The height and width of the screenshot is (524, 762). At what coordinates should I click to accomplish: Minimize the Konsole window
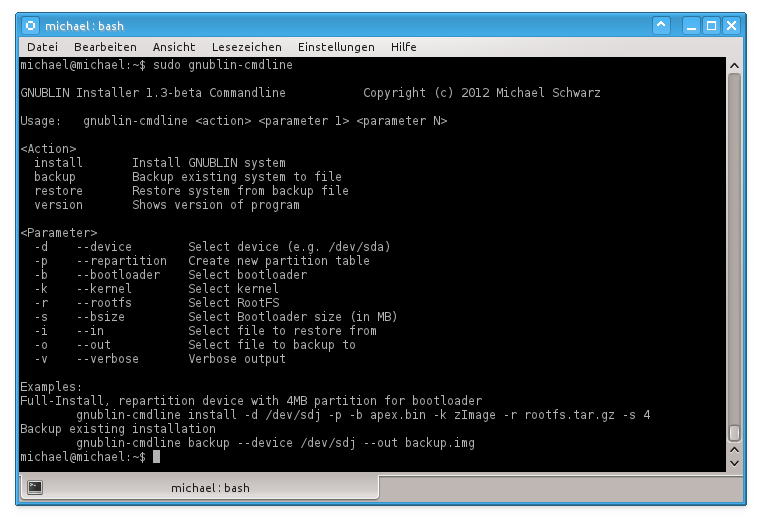click(691, 25)
